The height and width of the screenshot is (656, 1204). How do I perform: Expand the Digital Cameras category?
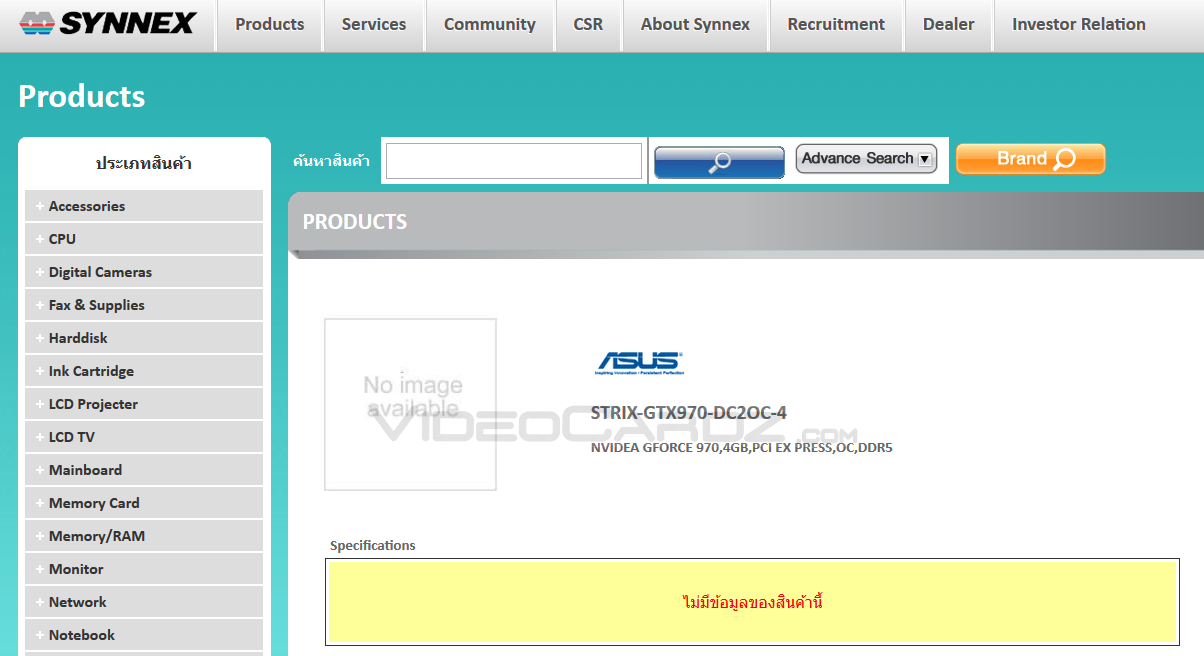click(x=144, y=272)
